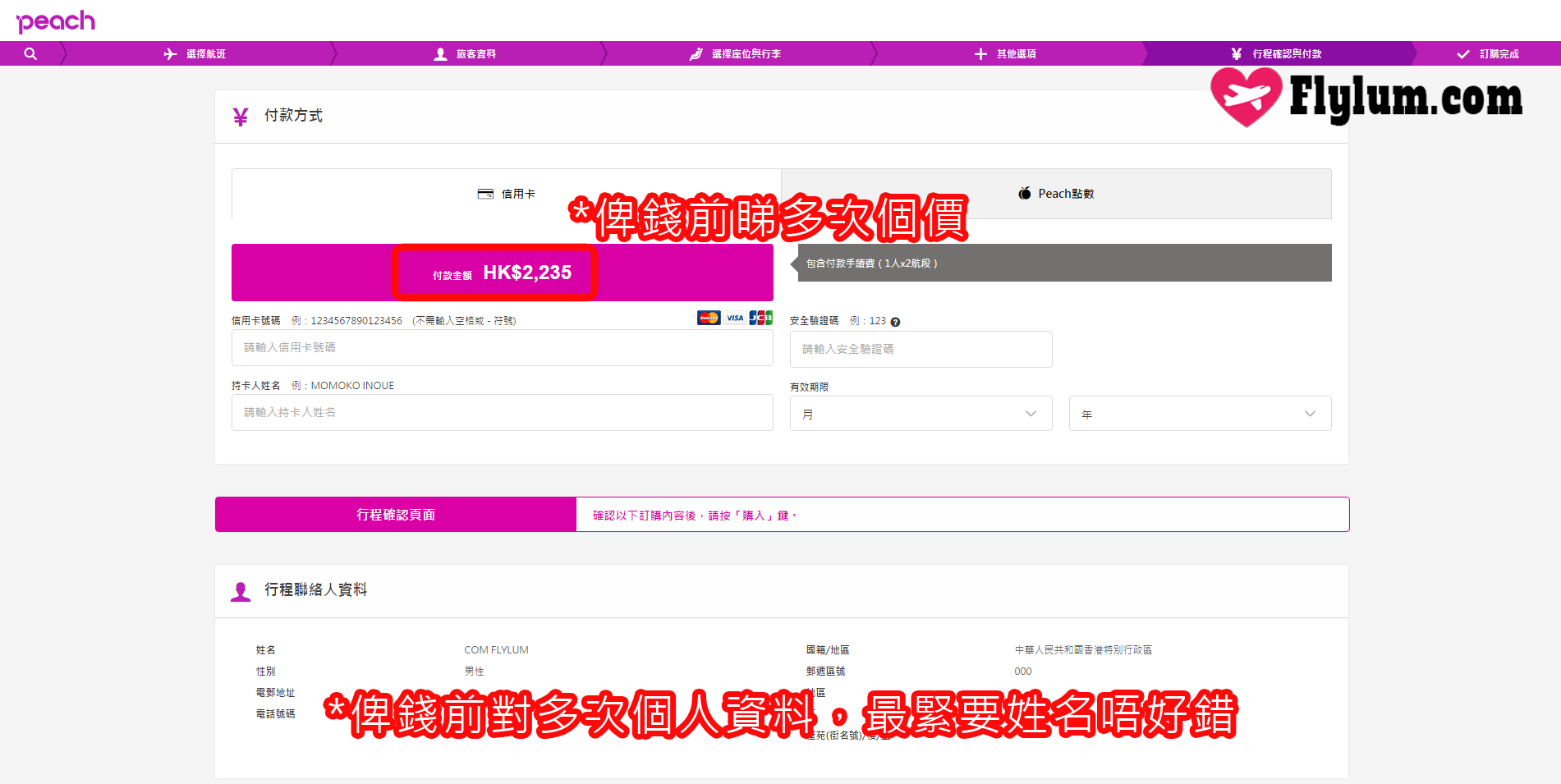Image resolution: width=1561 pixels, height=784 pixels.
Task: Focus the security code (安全驗證碼) field
Action: click(x=921, y=350)
